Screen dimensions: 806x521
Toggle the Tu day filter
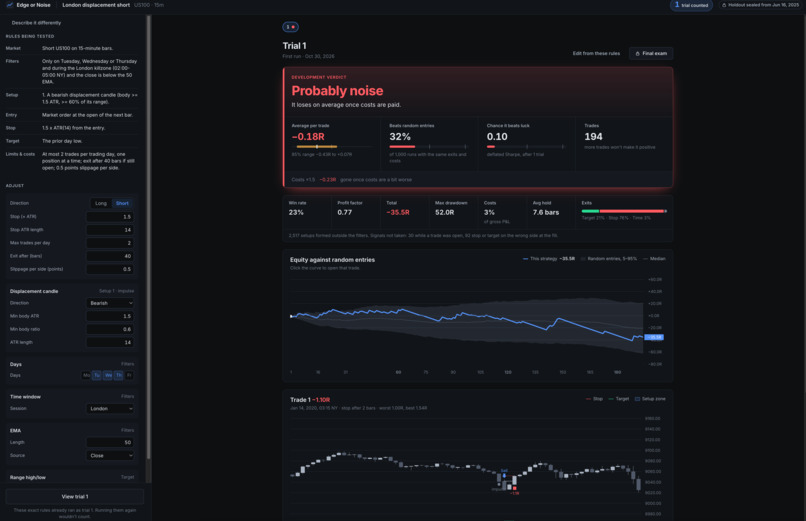tap(97, 376)
